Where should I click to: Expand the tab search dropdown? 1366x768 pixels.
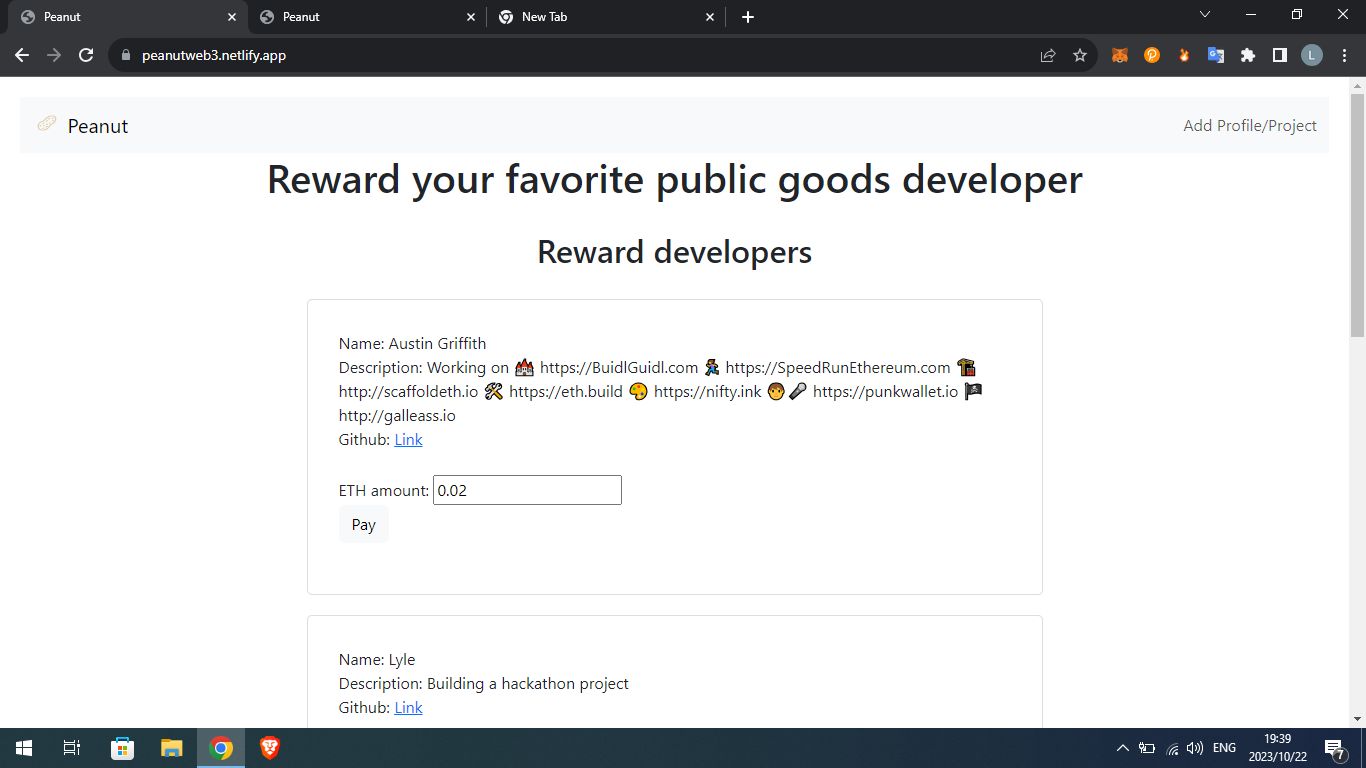1205,14
